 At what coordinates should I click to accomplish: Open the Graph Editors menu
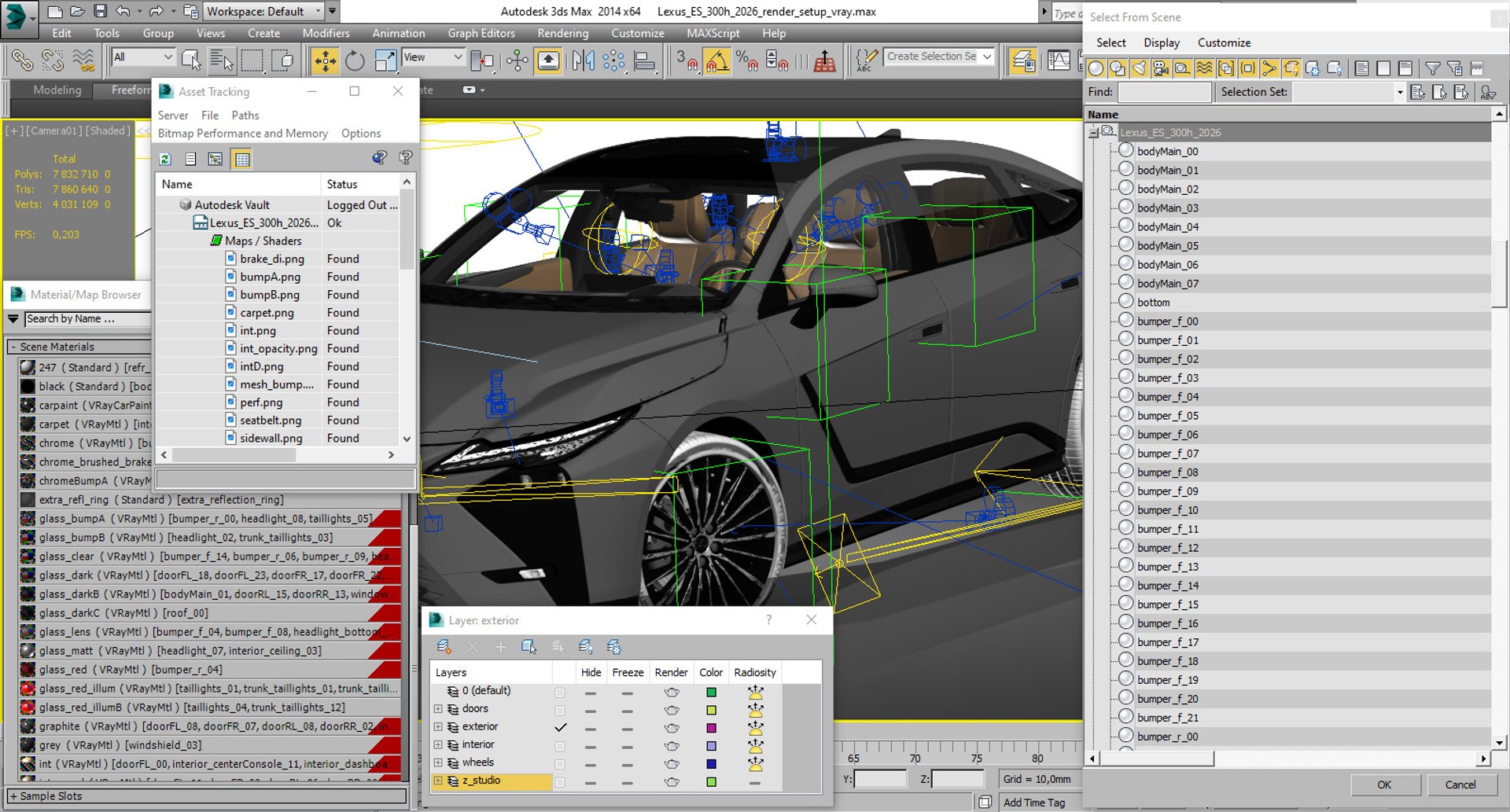pyautogui.click(x=481, y=33)
